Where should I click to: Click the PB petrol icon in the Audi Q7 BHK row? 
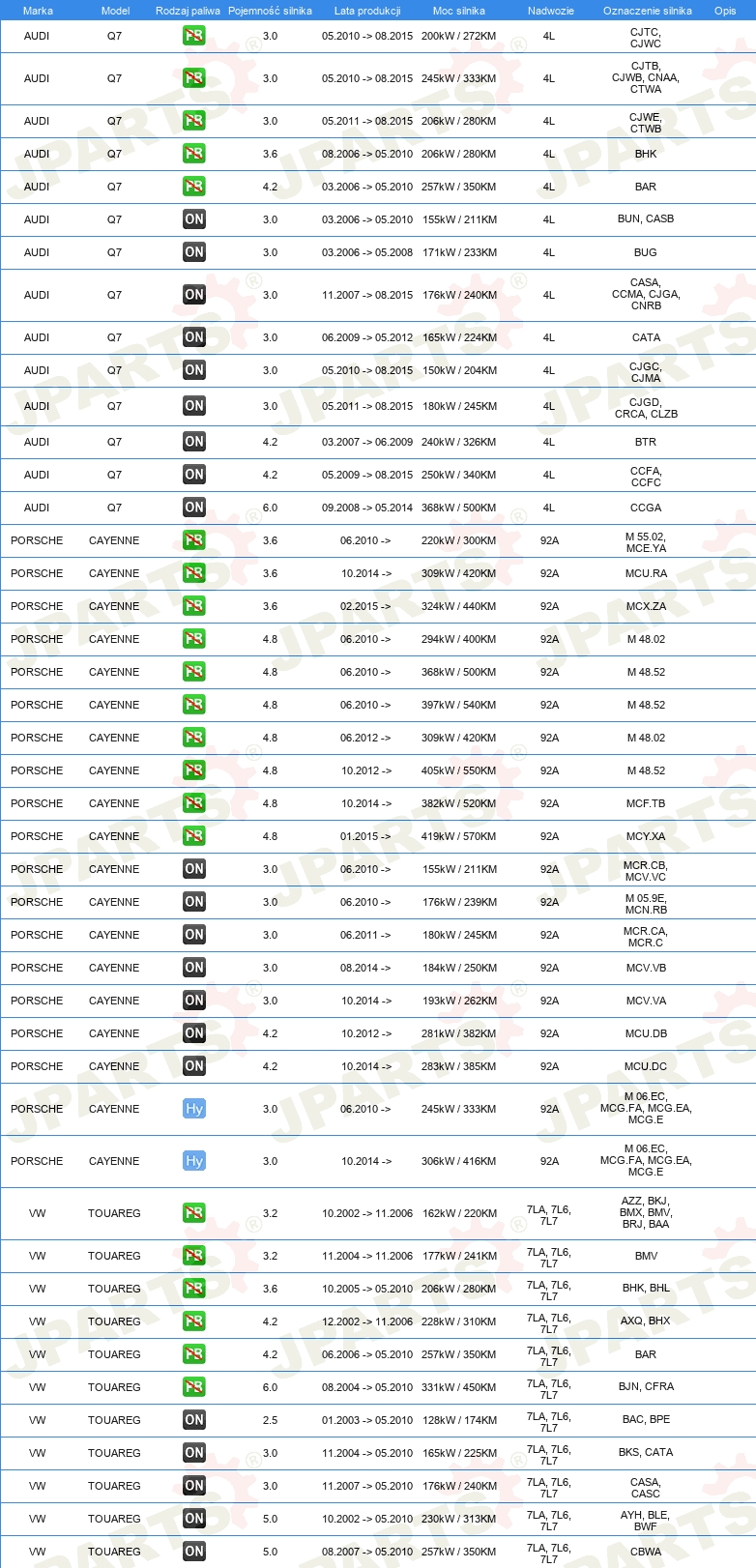(194, 154)
